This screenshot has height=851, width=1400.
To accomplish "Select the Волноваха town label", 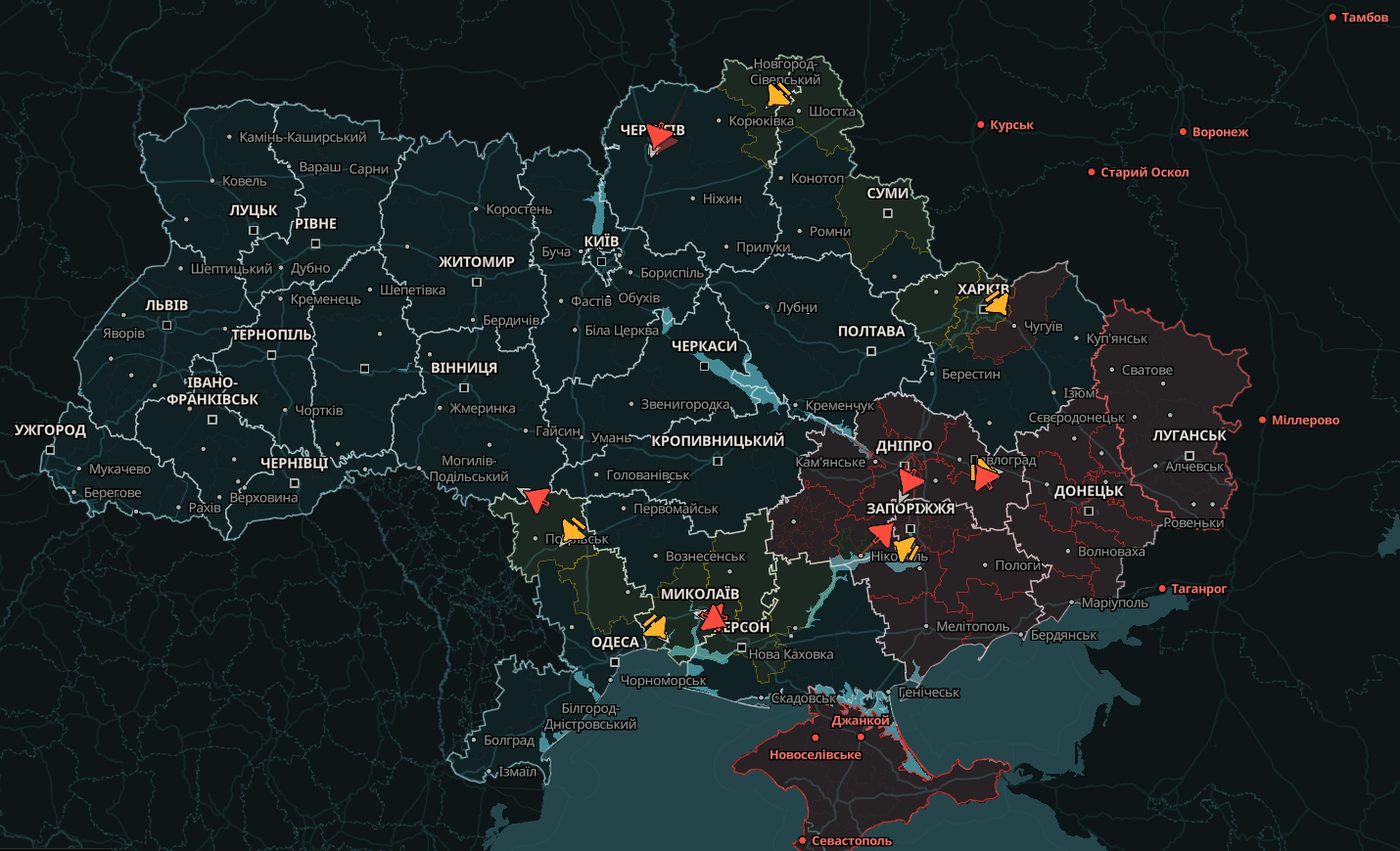I will pos(1111,551).
